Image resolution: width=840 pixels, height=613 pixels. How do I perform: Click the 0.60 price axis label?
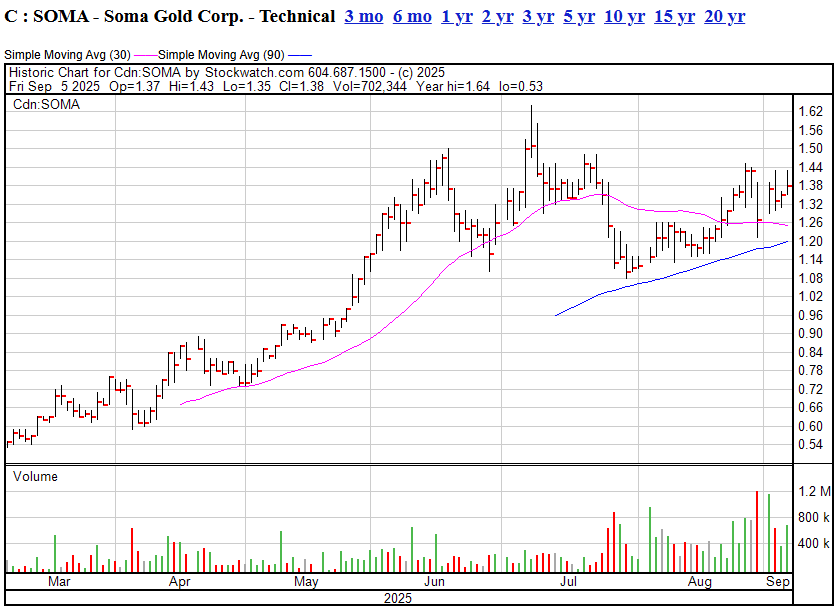point(811,426)
